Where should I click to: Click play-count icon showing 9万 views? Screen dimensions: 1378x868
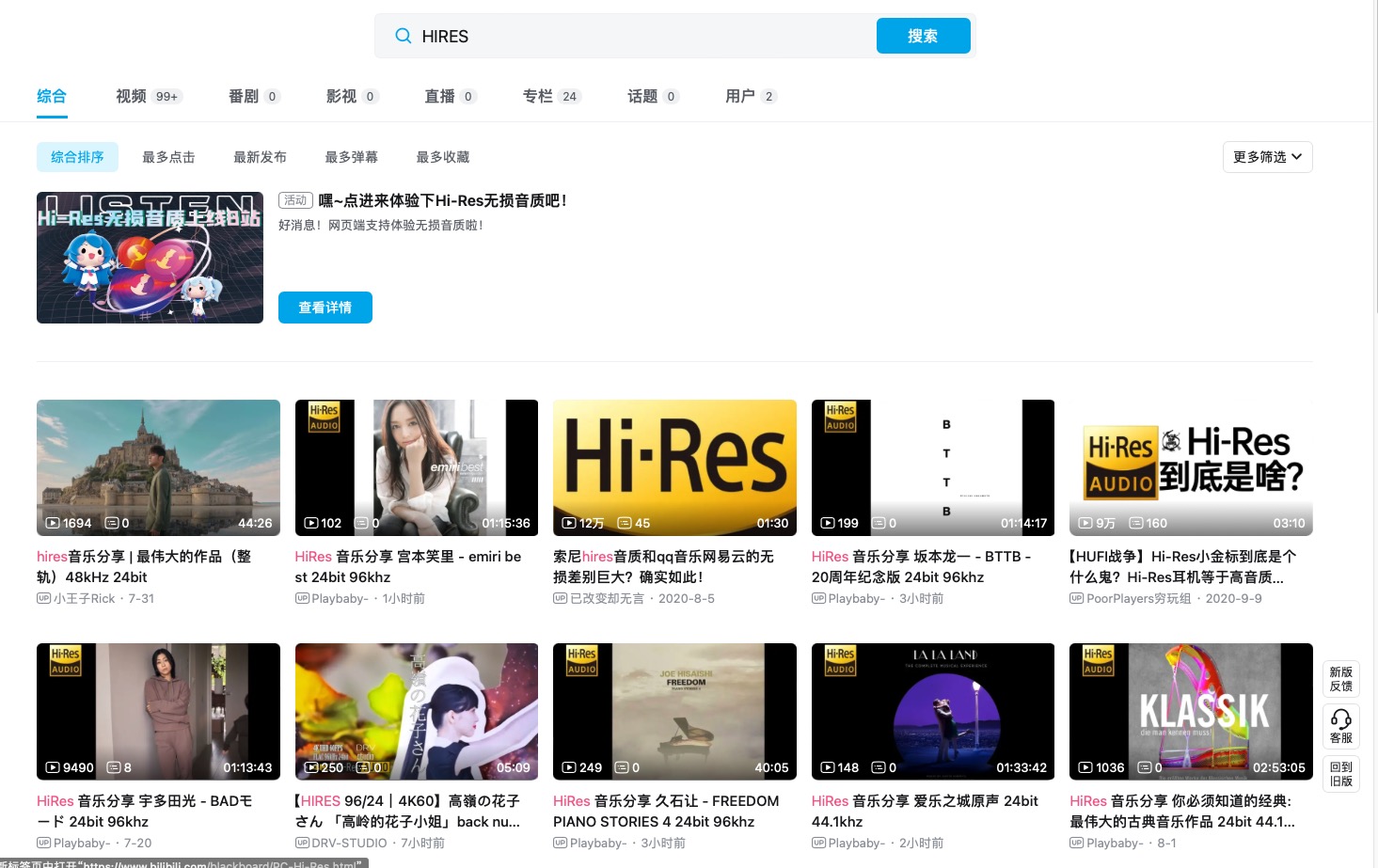click(1085, 523)
